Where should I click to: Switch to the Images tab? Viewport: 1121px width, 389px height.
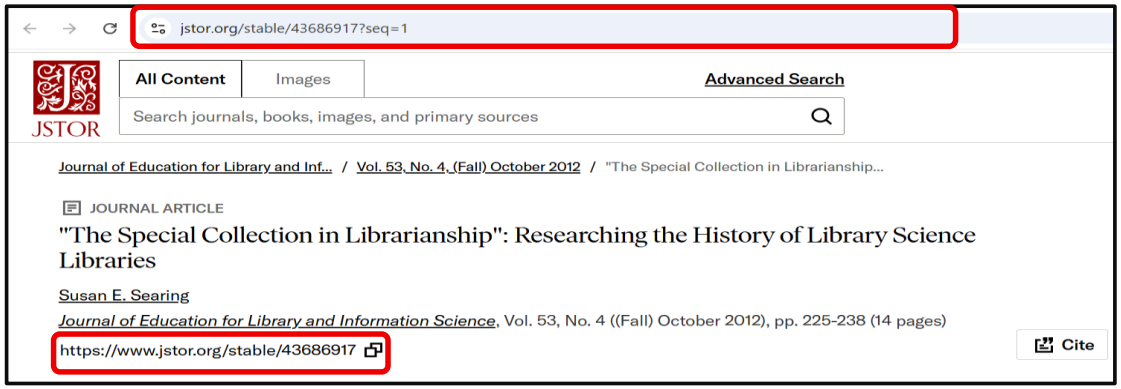303,79
